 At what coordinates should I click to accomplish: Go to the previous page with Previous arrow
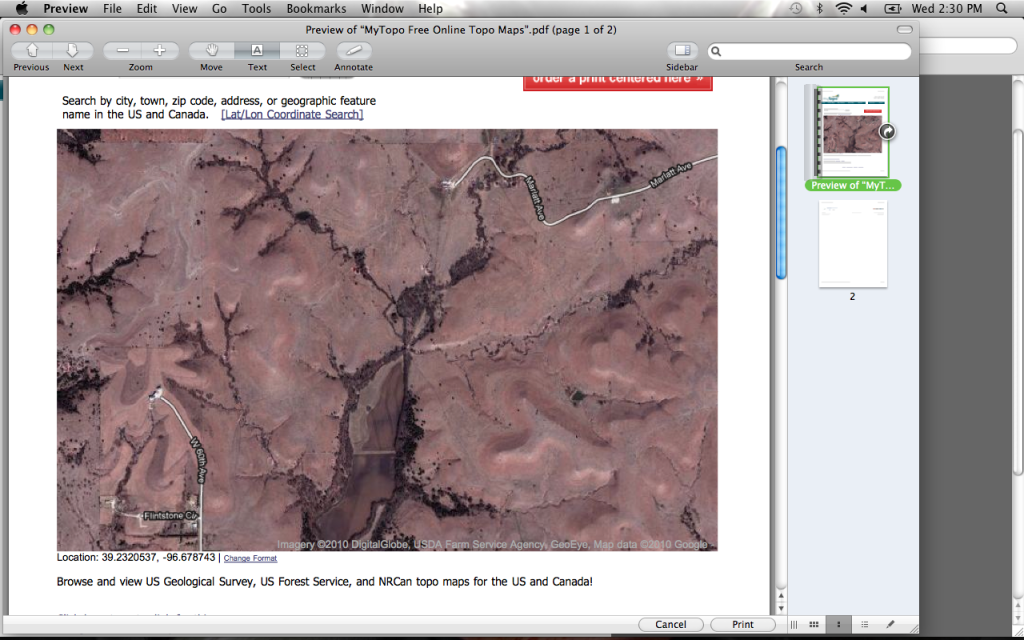point(31,50)
